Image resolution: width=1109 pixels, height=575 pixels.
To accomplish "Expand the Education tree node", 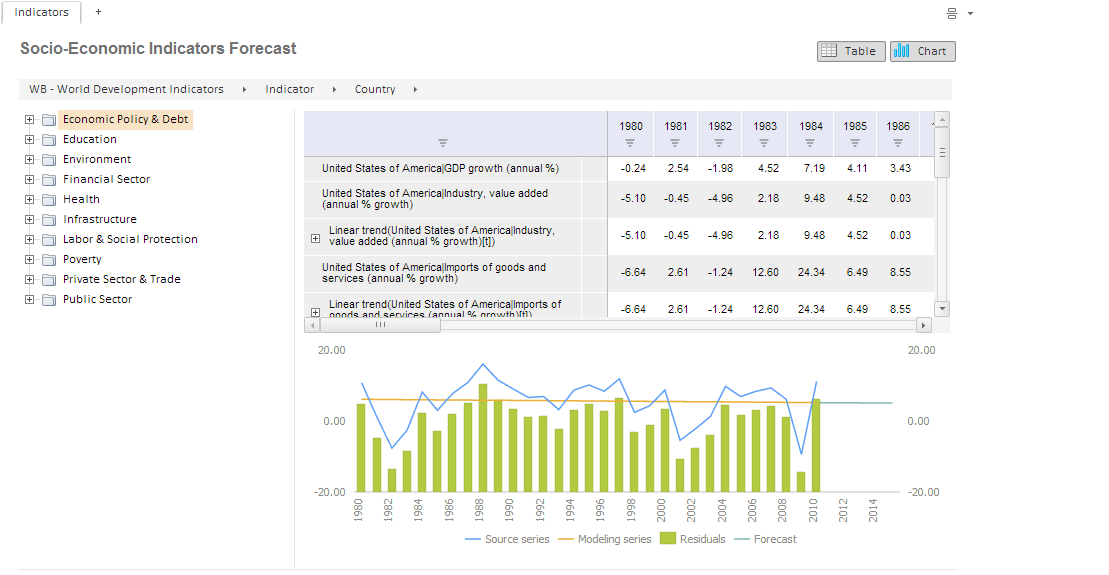I will pyautogui.click(x=30, y=140).
